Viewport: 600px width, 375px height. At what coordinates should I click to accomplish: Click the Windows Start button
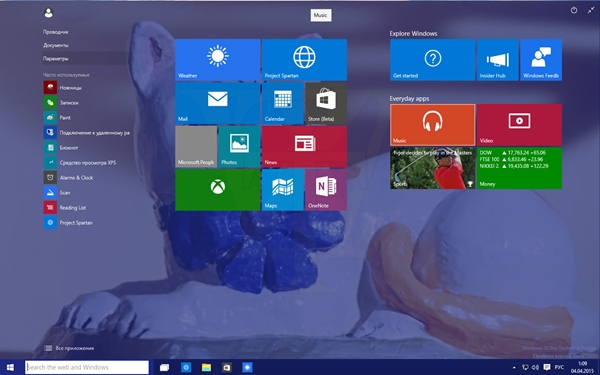click(x=10, y=367)
